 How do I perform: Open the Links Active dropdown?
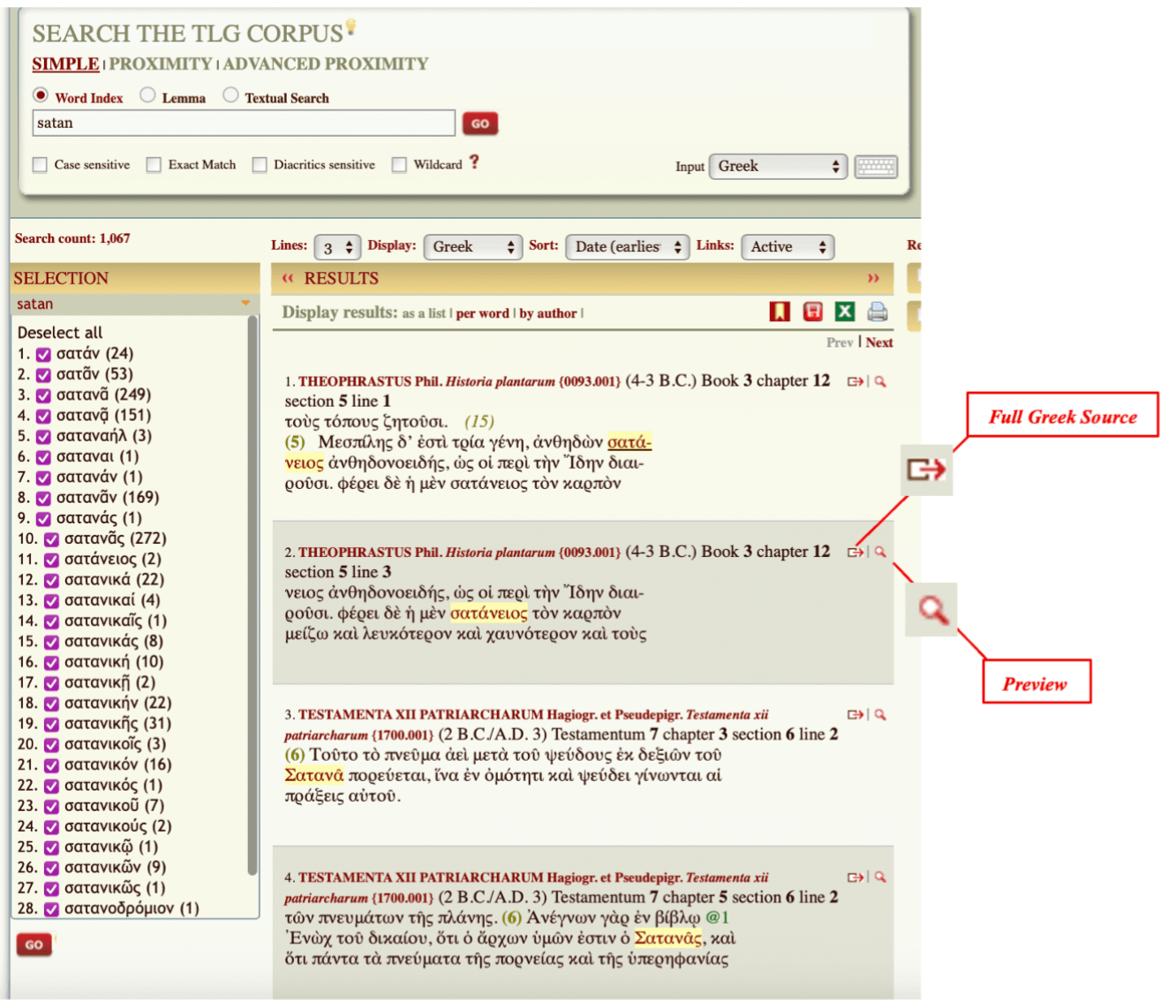[x=787, y=247]
